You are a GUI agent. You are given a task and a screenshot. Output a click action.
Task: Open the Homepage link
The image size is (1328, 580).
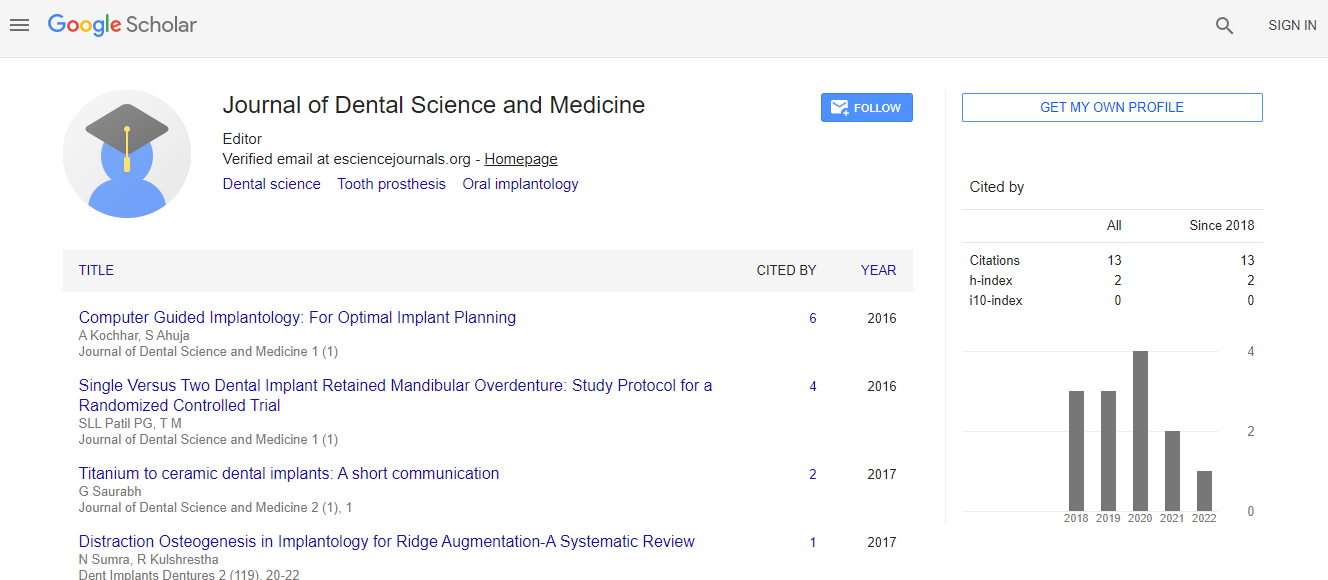click(x=521, y=159)
